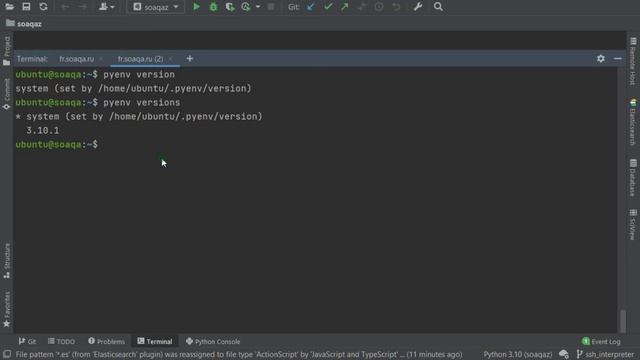
Task: Open the Event Log
Action: (601, 341)
